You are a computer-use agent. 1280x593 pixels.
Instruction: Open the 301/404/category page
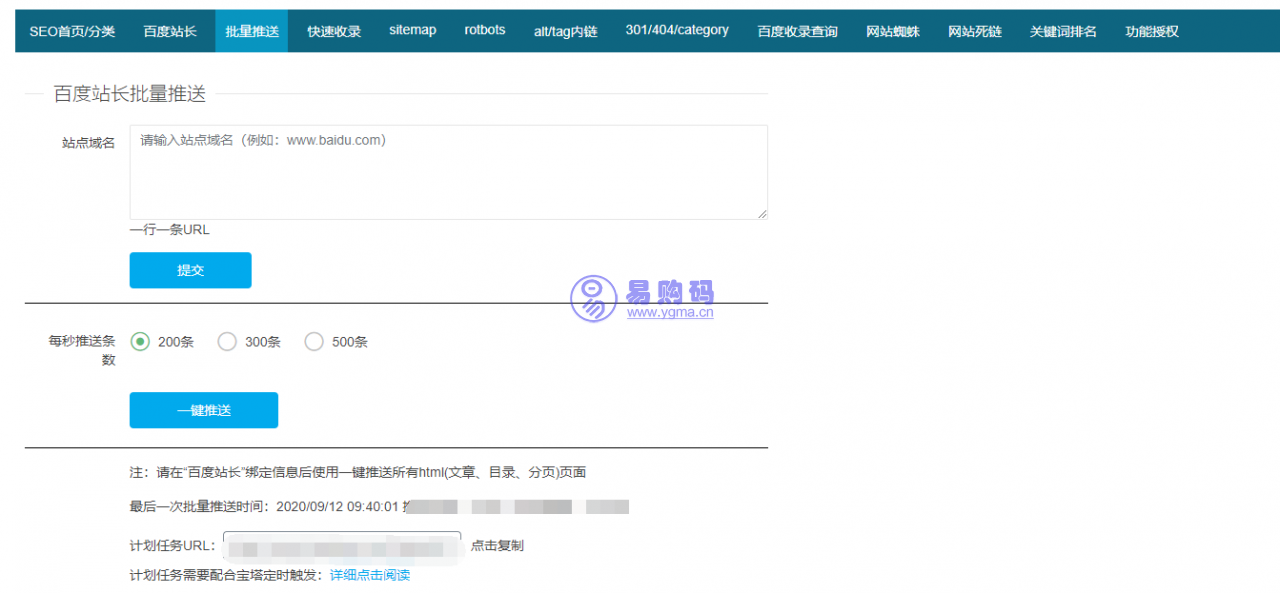tap(676, 30)
